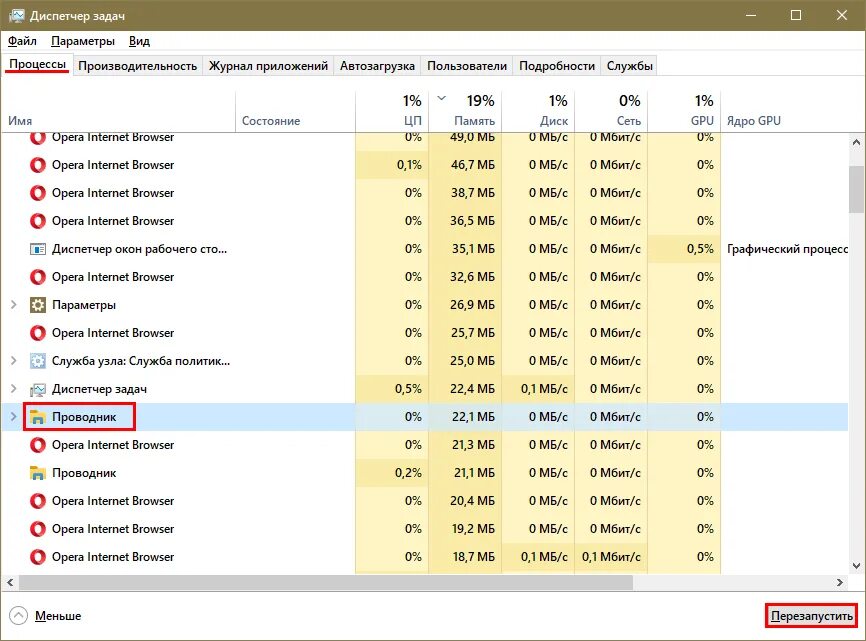Viewport: 866px width, 641px height.
Task: Open the Пользователи tab
Action: coord(467,66)
